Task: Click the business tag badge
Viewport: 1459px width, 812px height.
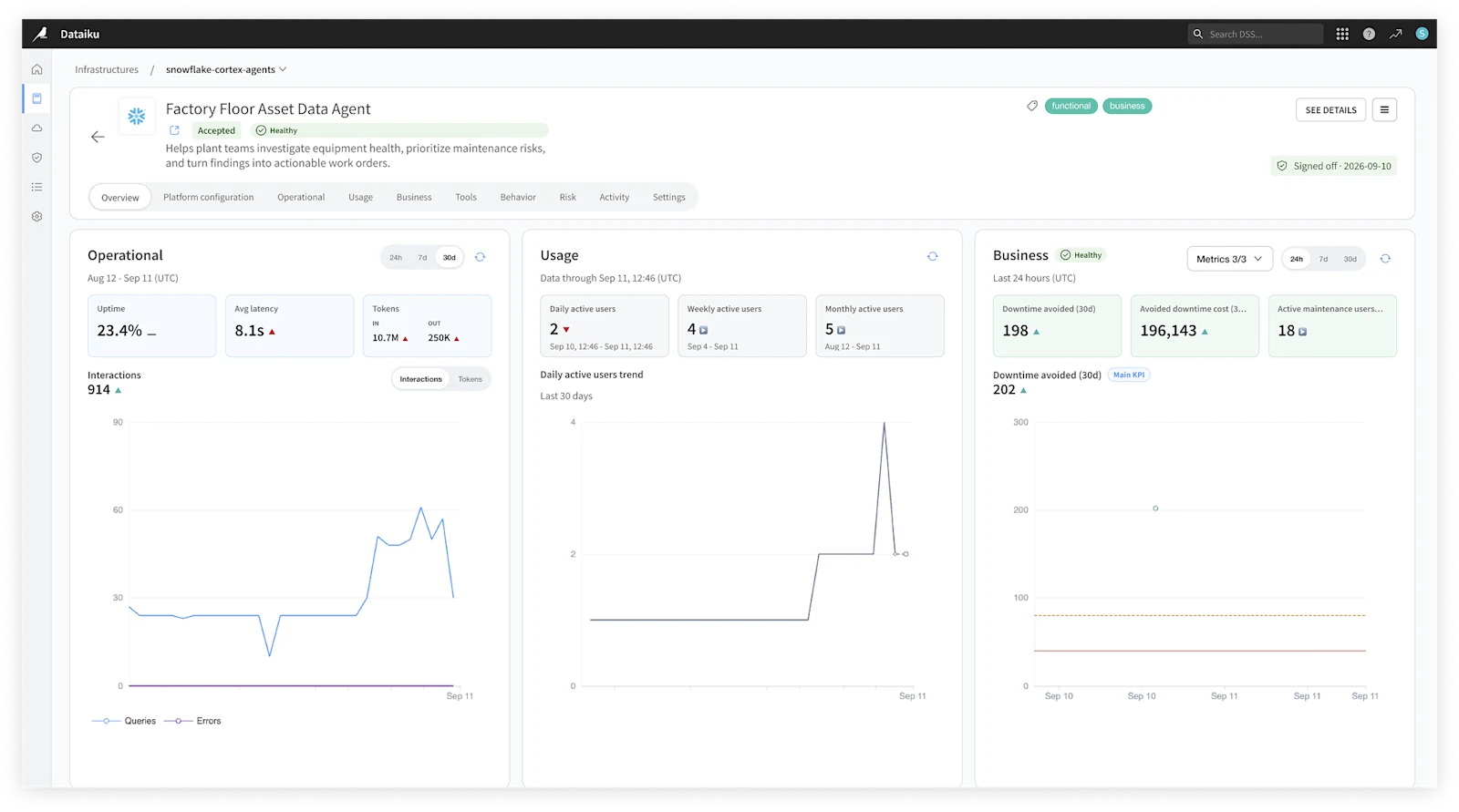Action: (x=1127, y=106)
